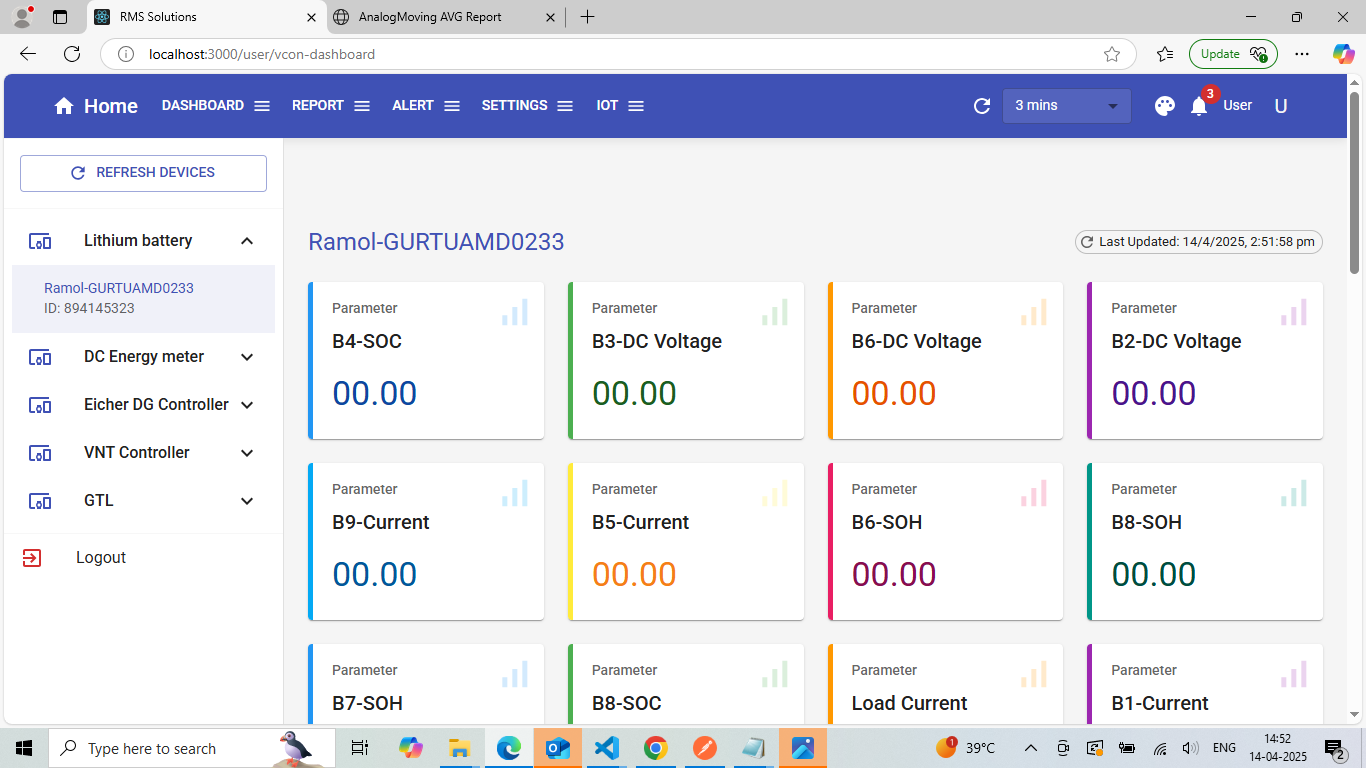Click the bar chart icon on B4-SOC card
This screenshot has height=768, width=1366.
point(515,312)
